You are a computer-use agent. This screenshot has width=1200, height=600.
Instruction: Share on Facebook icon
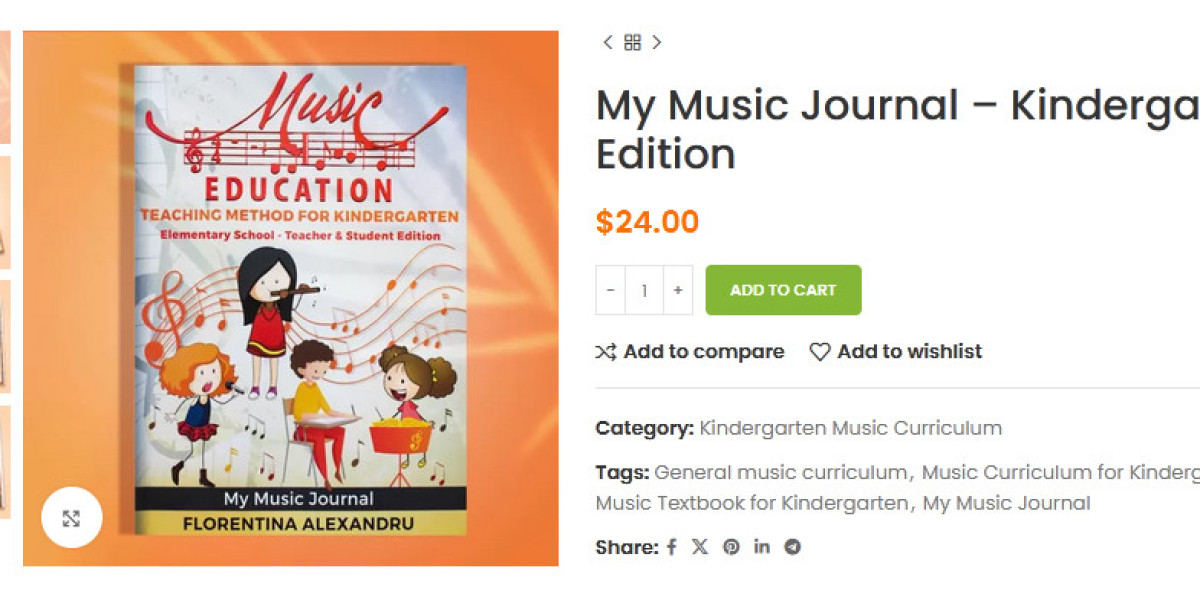tap(672, 547)
